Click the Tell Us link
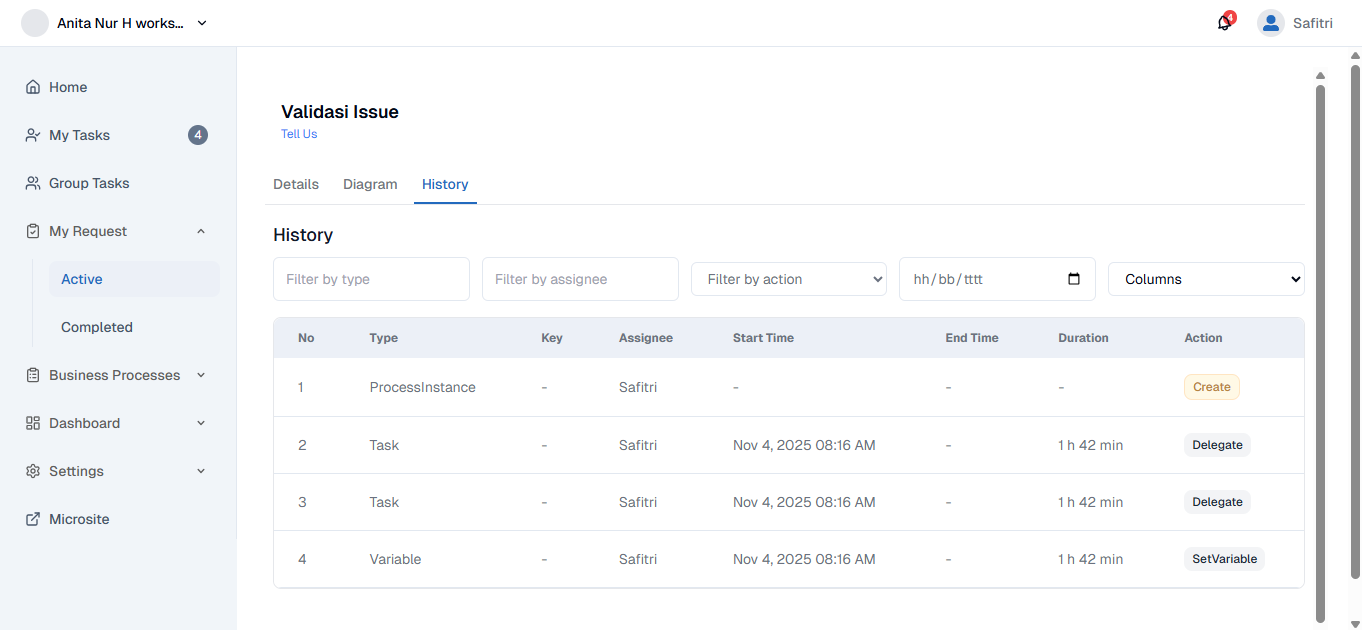This screenshot has height=630, width=1362. (298, 134)
